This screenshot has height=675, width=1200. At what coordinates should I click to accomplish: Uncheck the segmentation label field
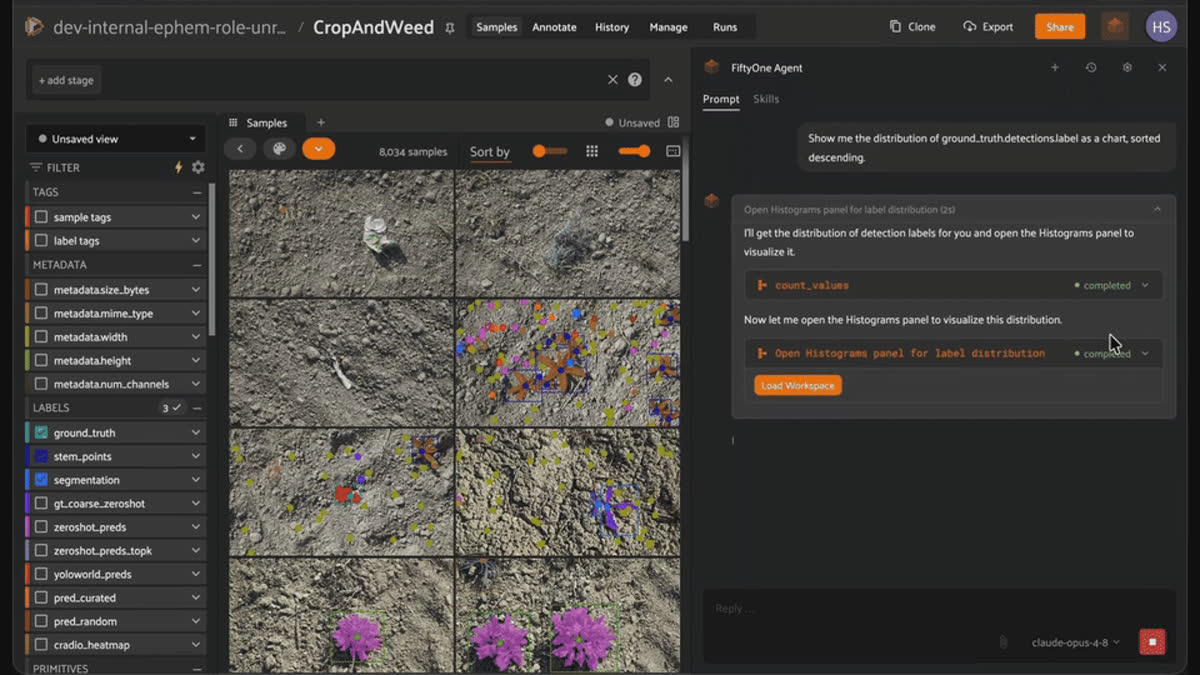pyautogui.click(x=41, y=480)
